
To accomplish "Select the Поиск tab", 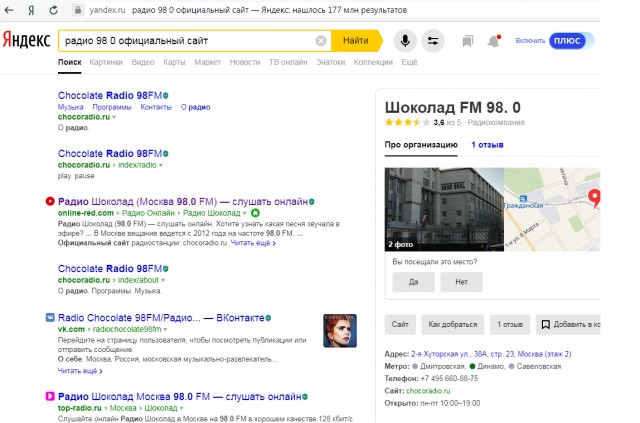I will [70, 62].
